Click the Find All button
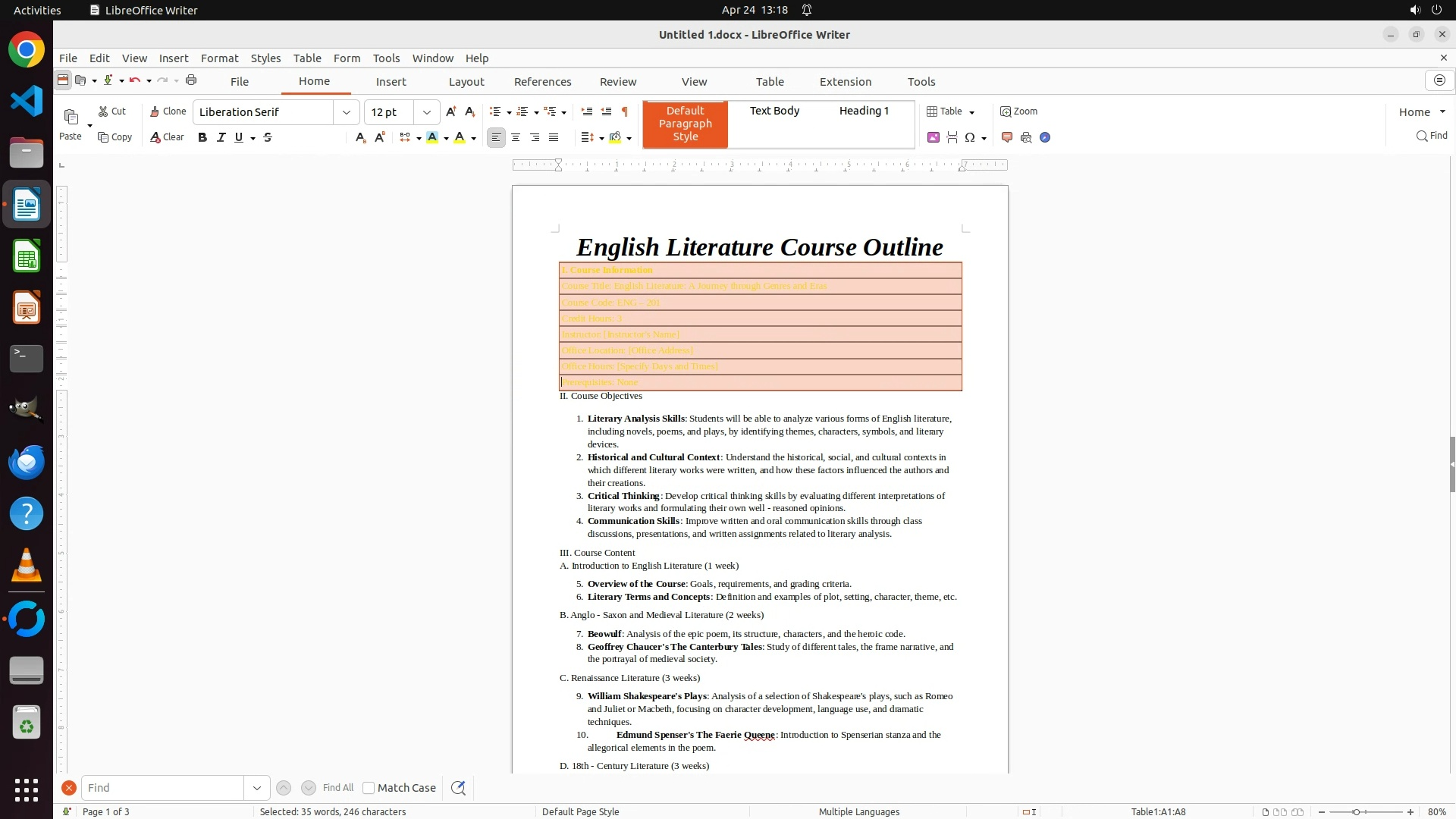1456x819 pixels. [338, 788]
